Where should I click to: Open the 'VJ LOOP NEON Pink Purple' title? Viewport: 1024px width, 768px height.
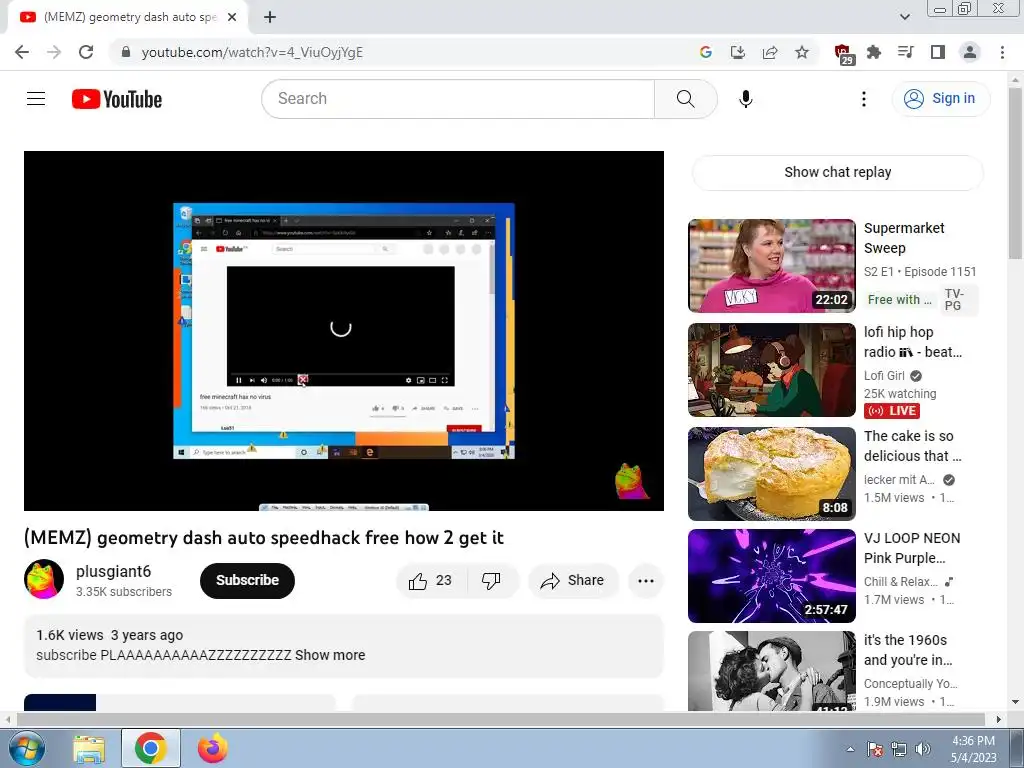[912, 548]
